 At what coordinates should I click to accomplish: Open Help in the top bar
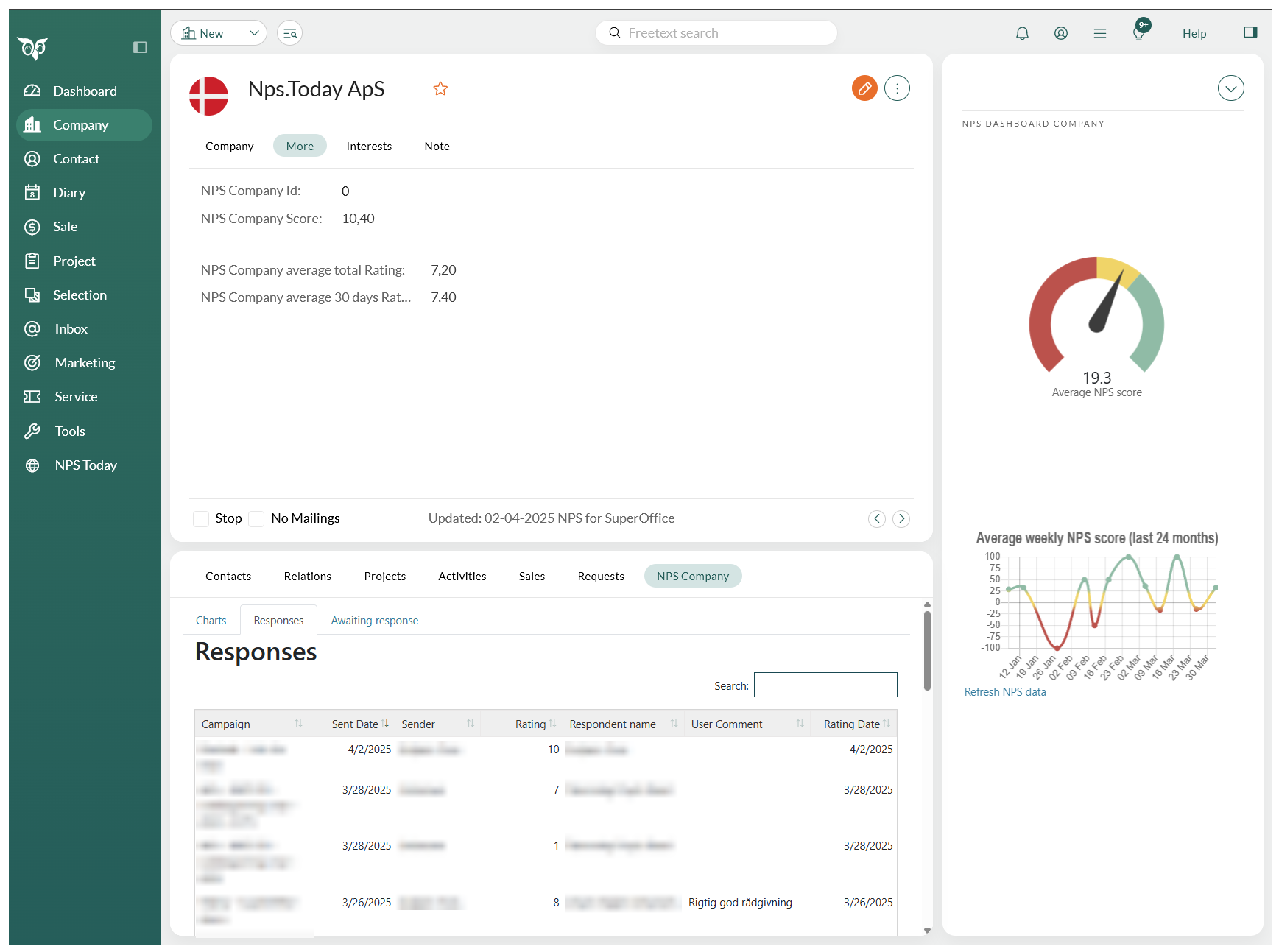point(1194,34)
